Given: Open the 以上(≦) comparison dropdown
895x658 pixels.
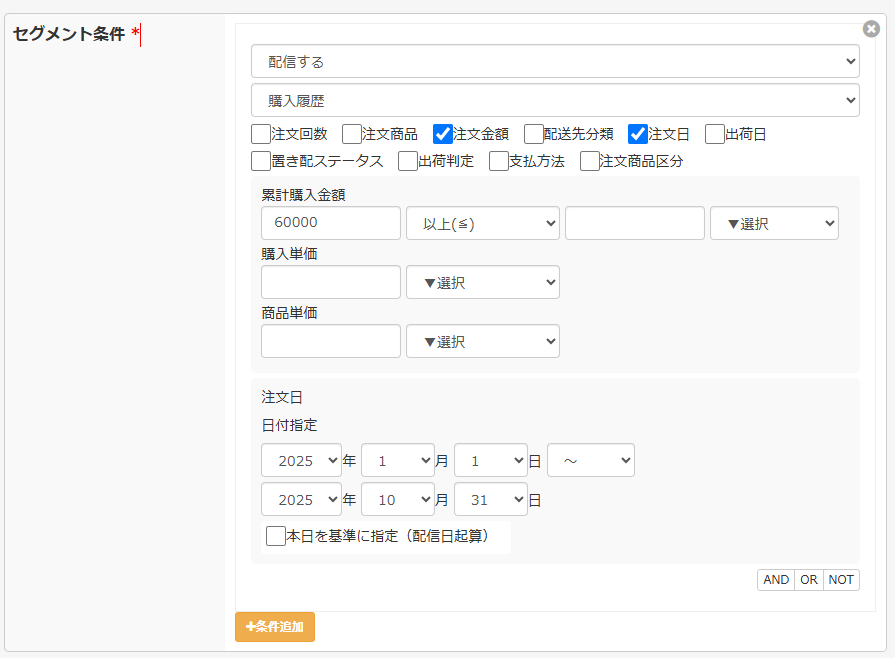Looking at the screenshot, I should pyautogui.click(x=482, y=224).
